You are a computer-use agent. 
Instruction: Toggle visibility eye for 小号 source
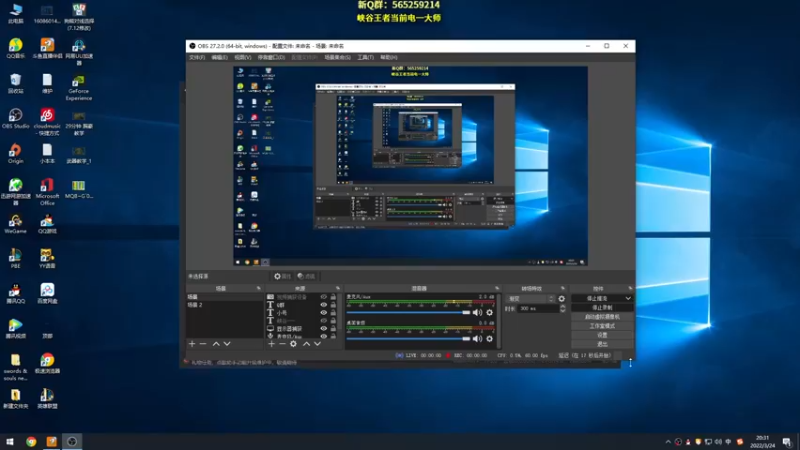[x=323, y=312]
